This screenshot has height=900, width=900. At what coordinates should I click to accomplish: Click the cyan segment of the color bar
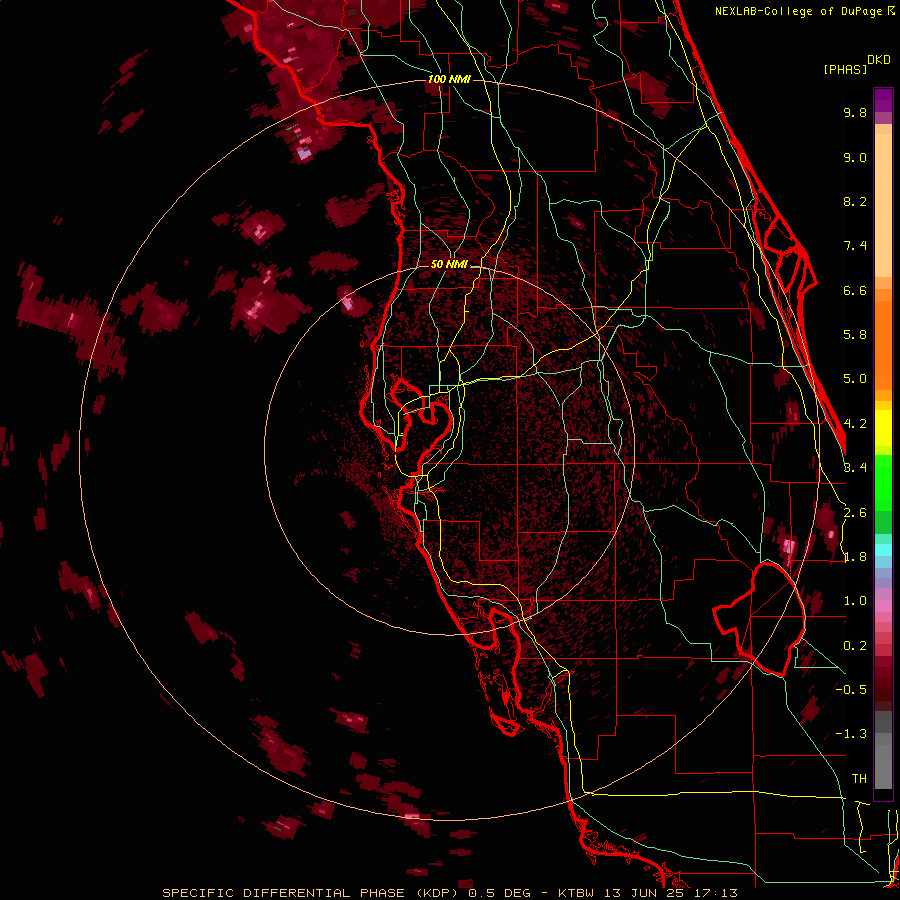[x=883, y=550]
